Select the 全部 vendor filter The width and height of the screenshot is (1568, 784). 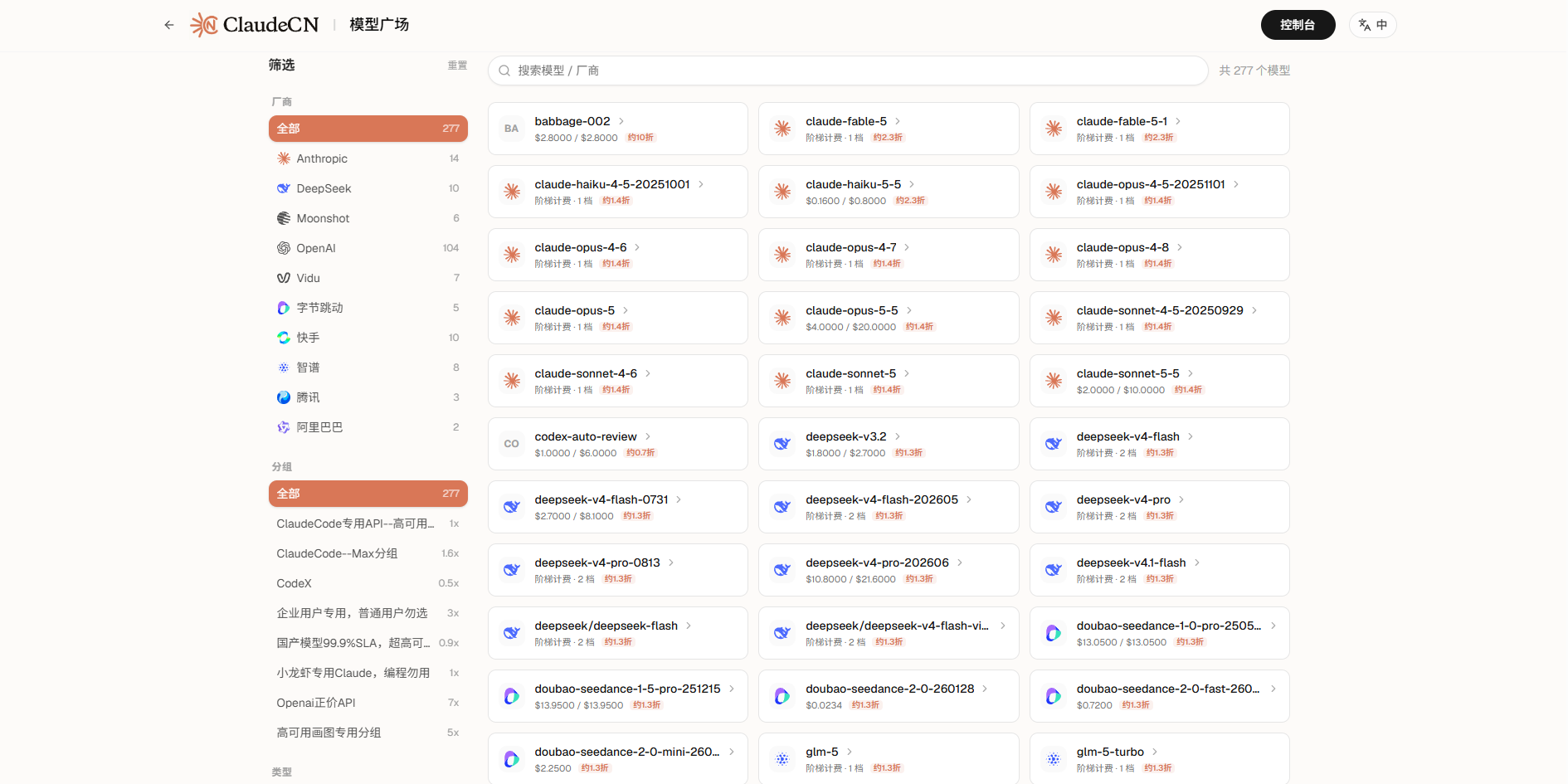pos(368,129)
